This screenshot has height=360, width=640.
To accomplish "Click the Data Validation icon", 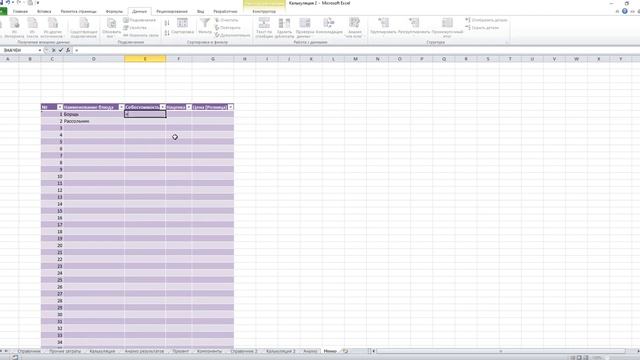I will point(304,27).
